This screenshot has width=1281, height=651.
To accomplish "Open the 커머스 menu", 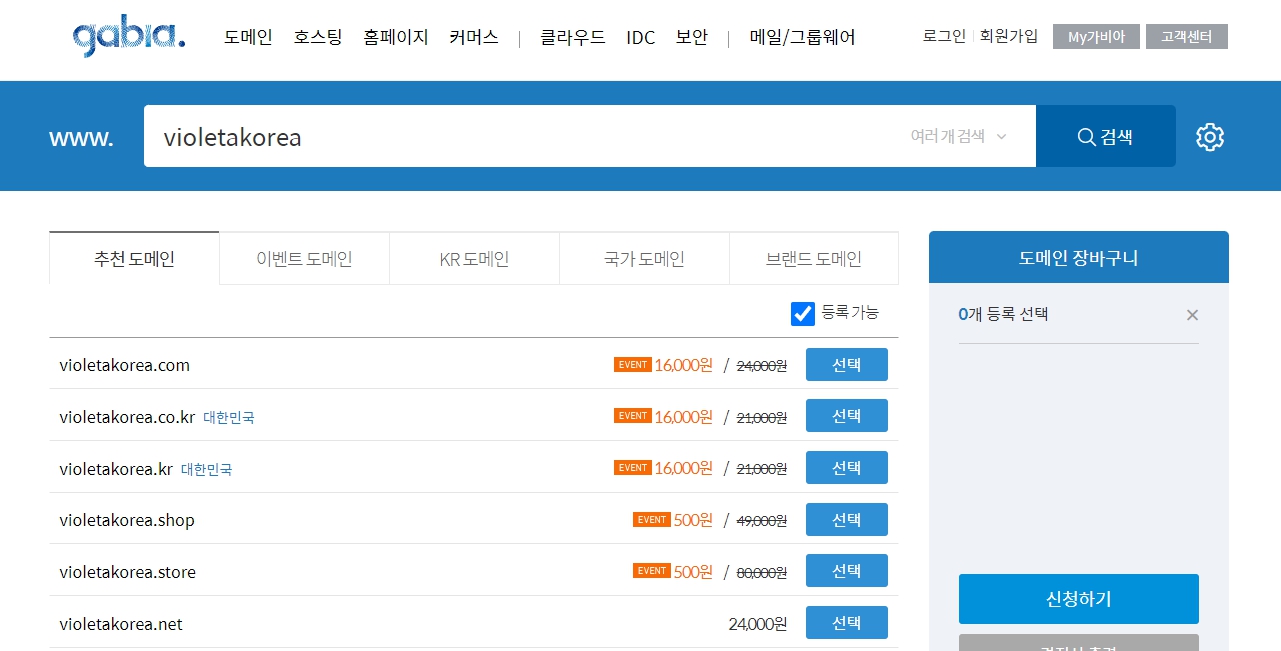I will 474,38.
